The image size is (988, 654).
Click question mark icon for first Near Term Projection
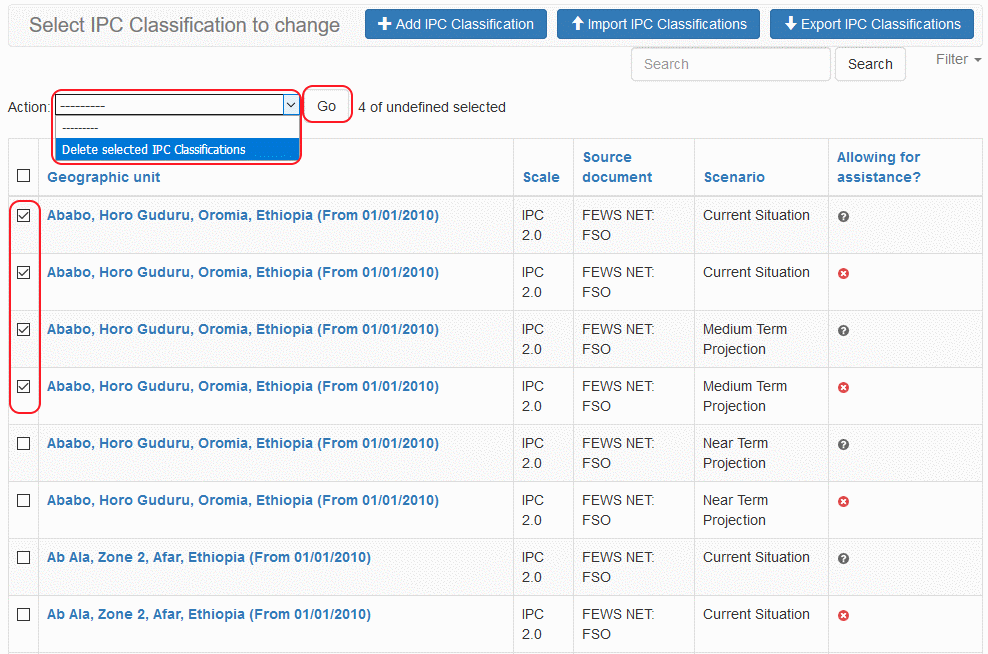click(x=843, y=444)
